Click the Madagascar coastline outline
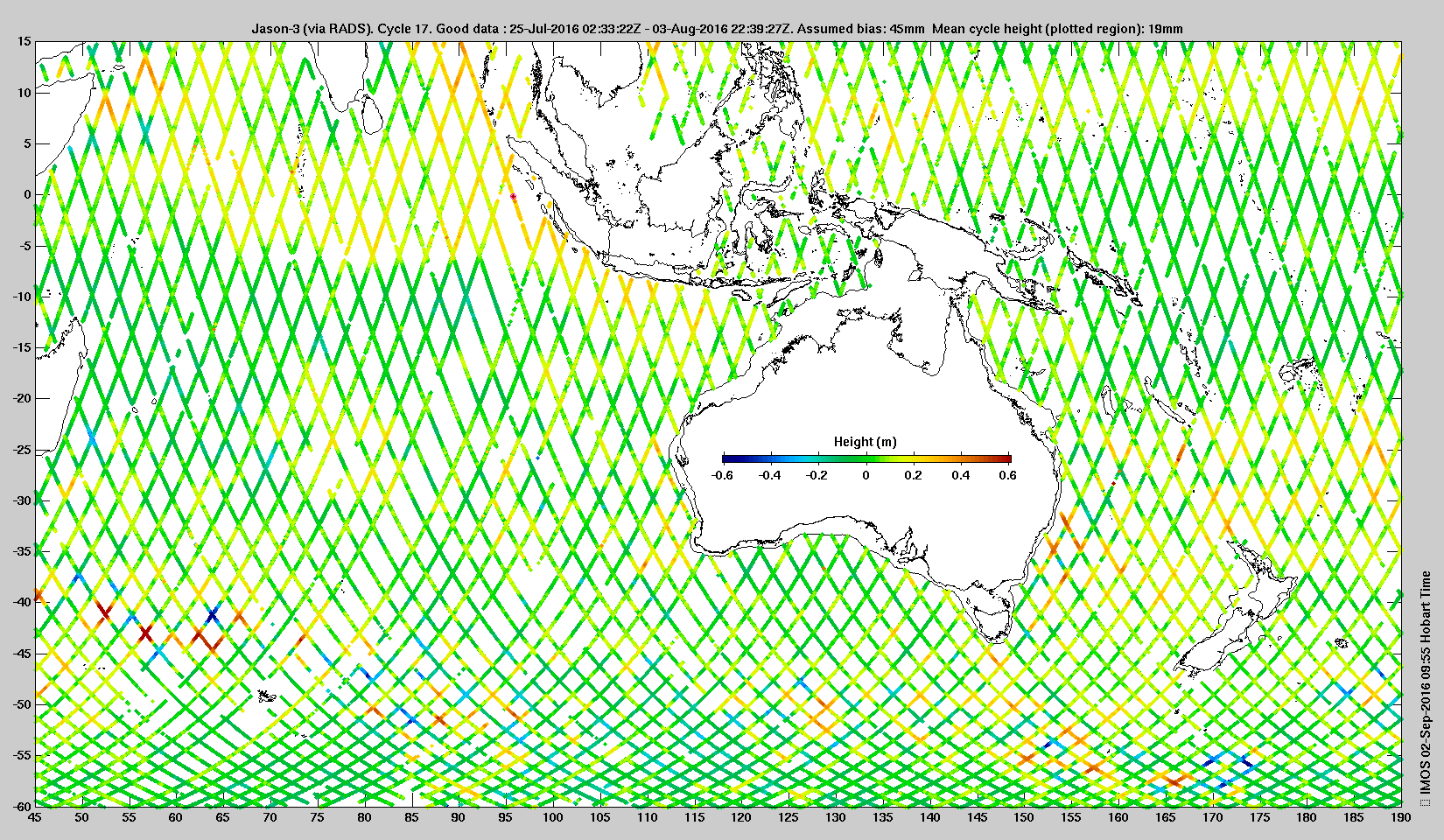Image resolution: width=1444 pixels, height=840 pixels. pos(61,385)
